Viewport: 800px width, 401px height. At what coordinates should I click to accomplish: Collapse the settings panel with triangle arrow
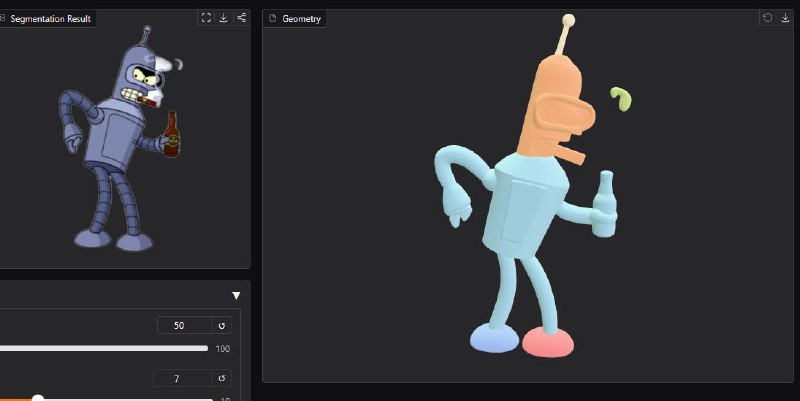236,295
